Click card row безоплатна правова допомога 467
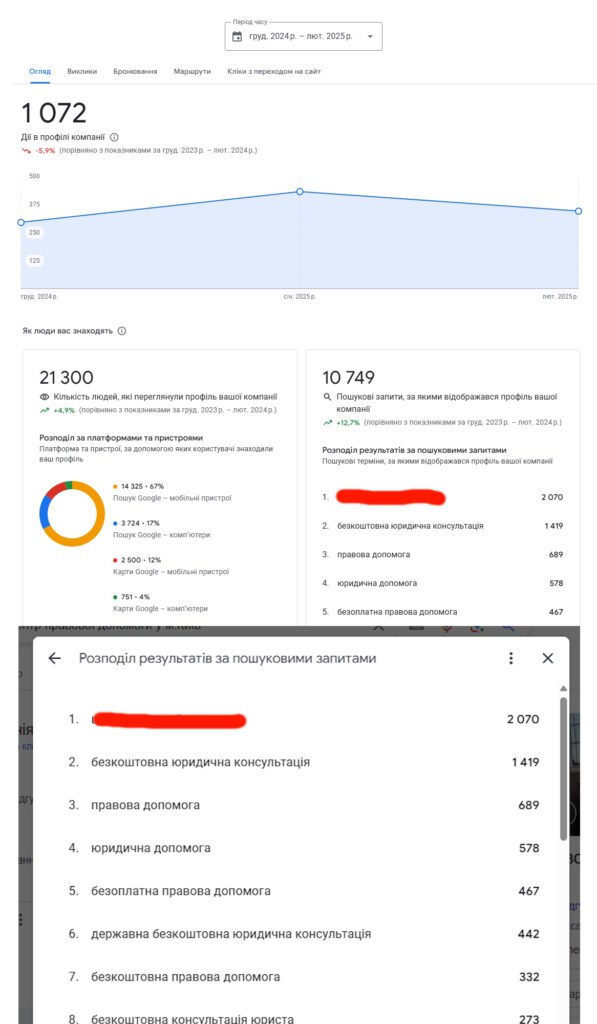Image resolution: width=597 pixels, height=1024 pixels. (442, 612)
